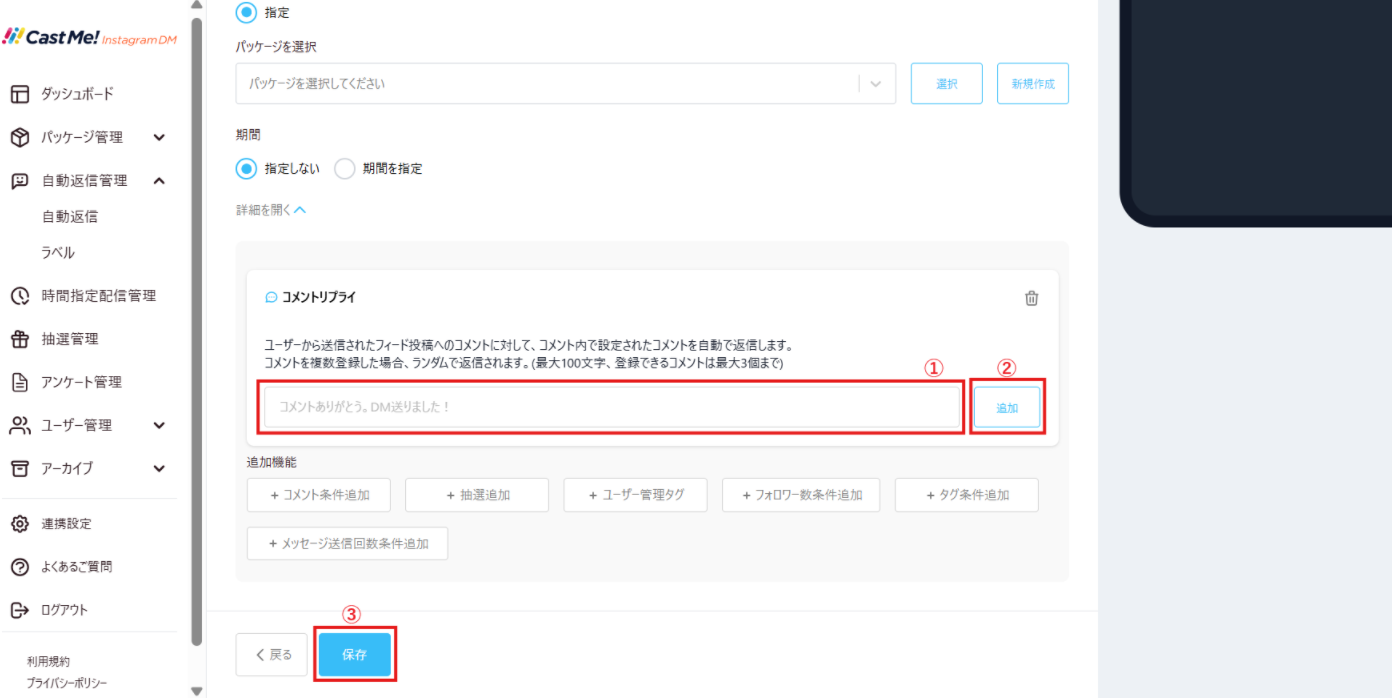Click the 連携設定 gear icon

20,524
